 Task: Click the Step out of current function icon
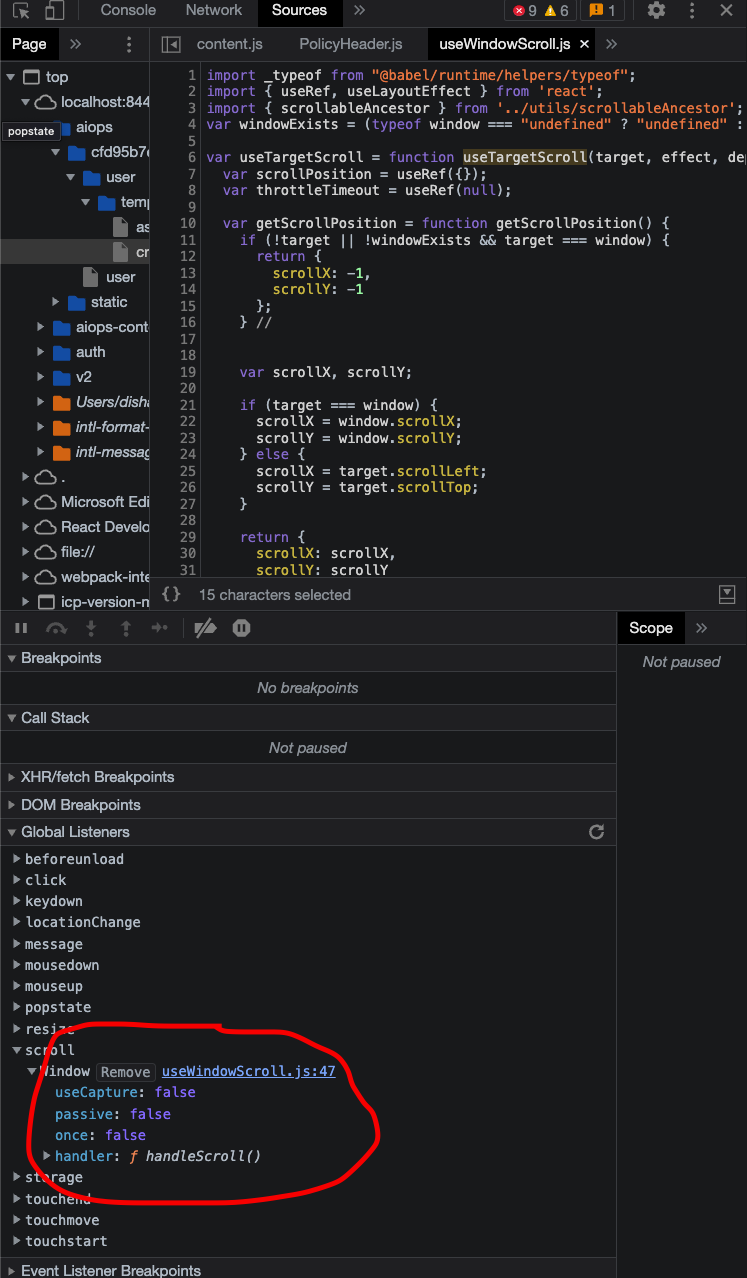pos(124,628)
